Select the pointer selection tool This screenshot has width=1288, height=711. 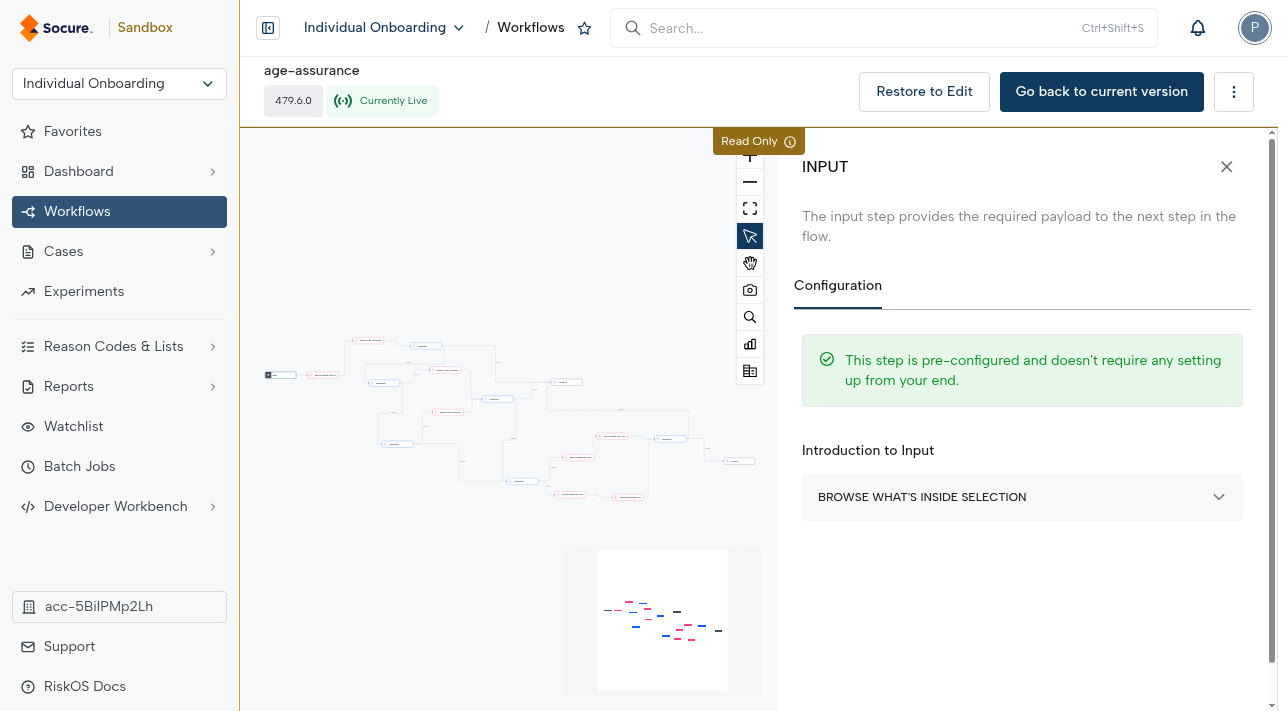[750, 236]
